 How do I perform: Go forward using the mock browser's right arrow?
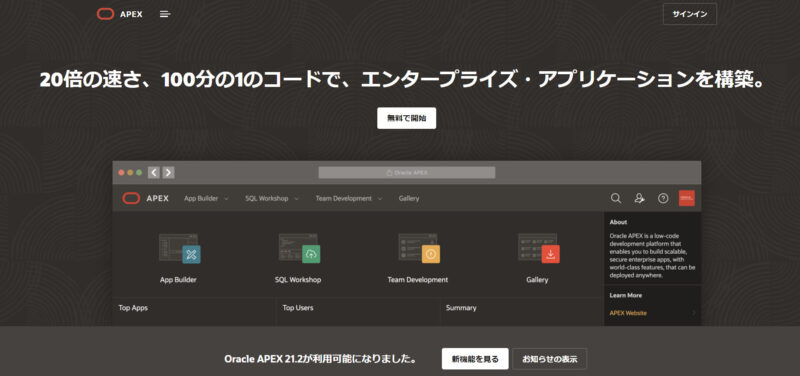pos(168,172)
